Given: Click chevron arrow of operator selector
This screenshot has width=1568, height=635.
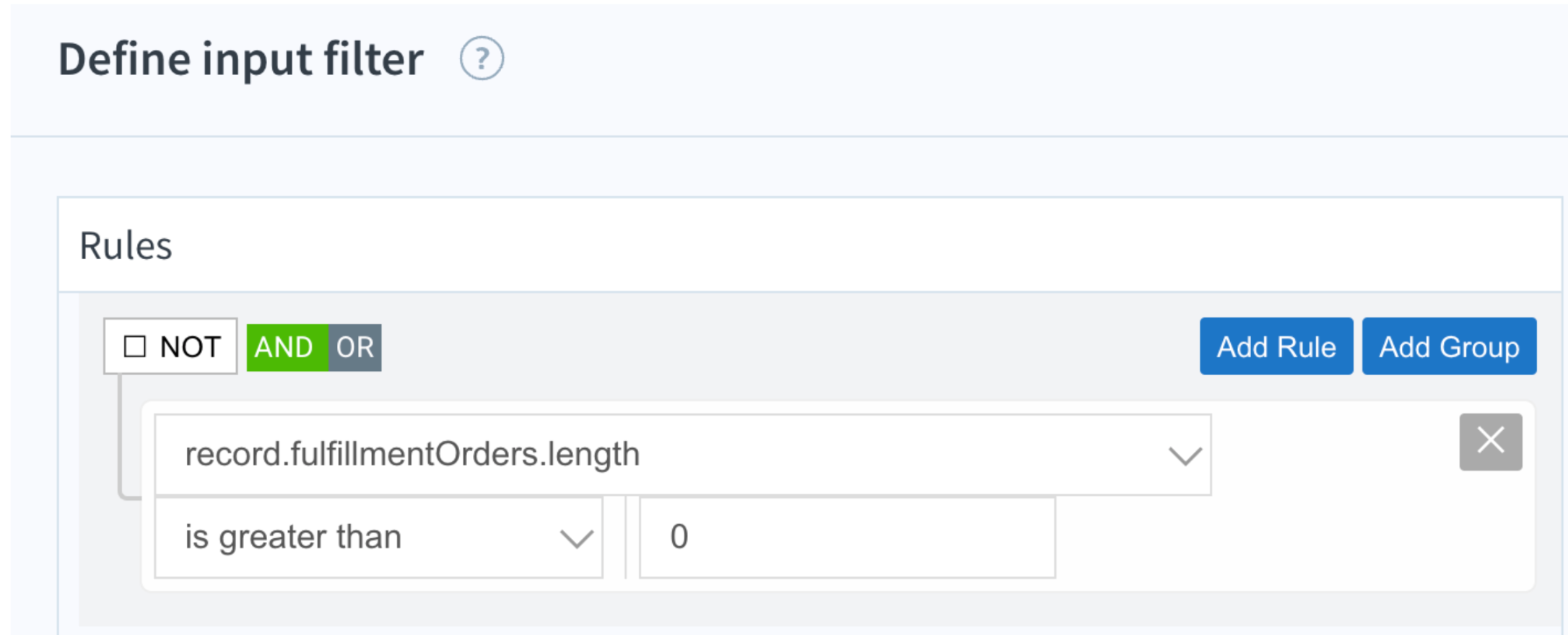Looking at the screenshot, I should point(576,538).
